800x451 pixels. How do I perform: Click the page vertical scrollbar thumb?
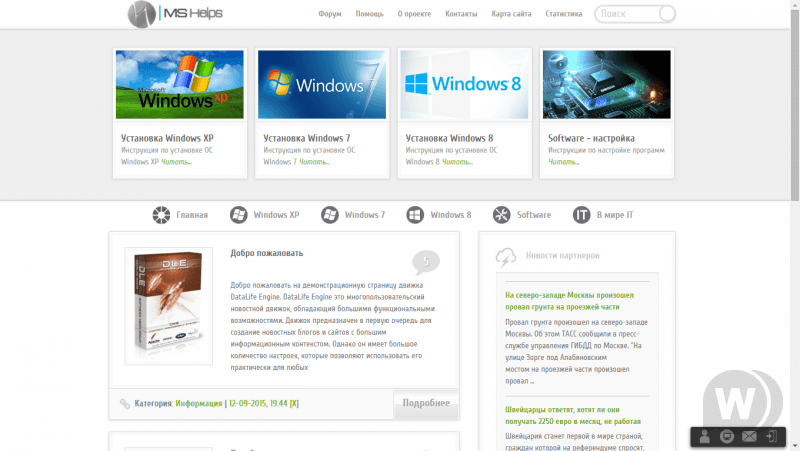click(x=795, y=105)
